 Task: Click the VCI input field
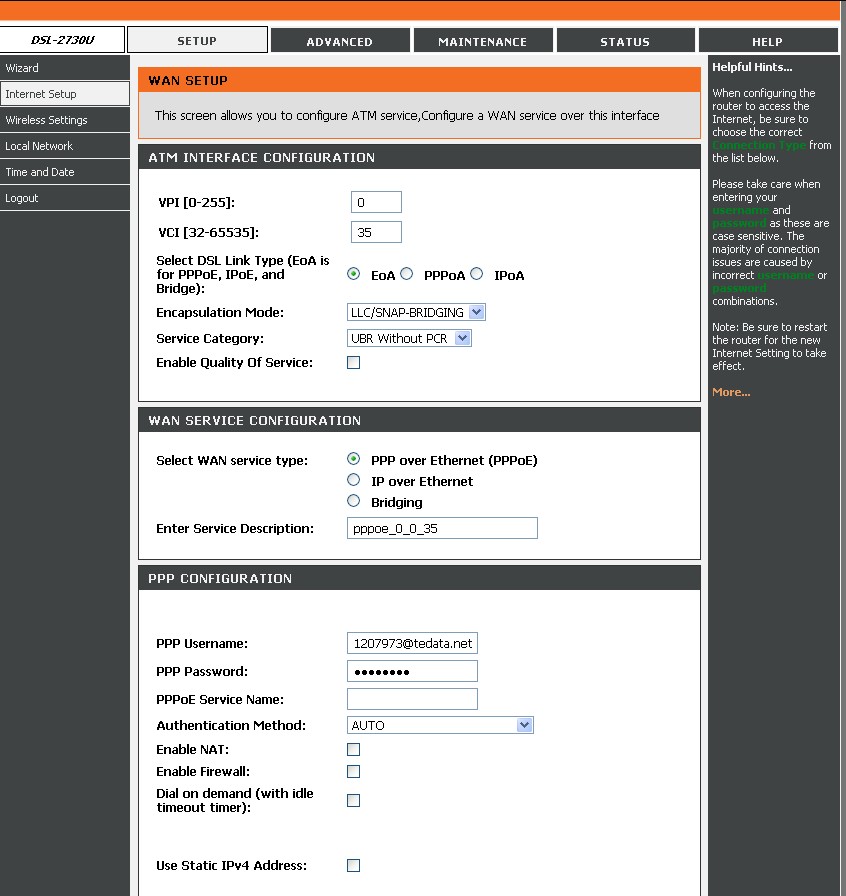[376, 232]
